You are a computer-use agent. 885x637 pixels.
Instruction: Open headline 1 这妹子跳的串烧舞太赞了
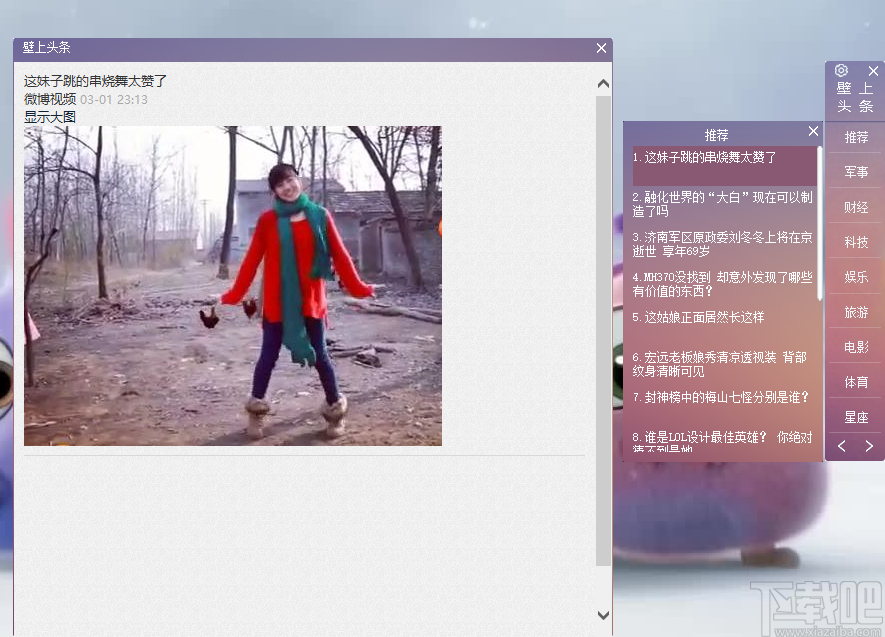[725, 166]
